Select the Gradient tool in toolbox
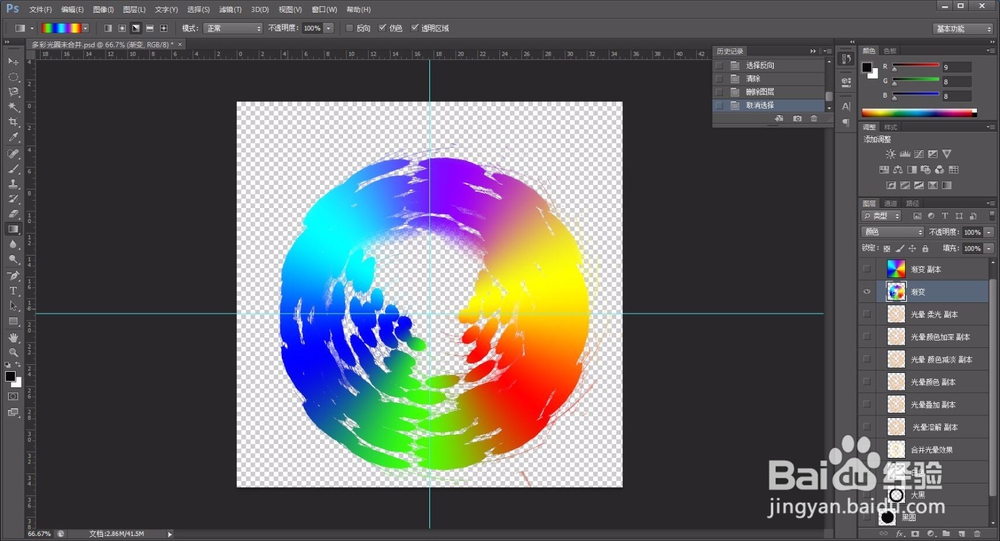The width and height of the screenshot is (1000, 541). (13, 229)
